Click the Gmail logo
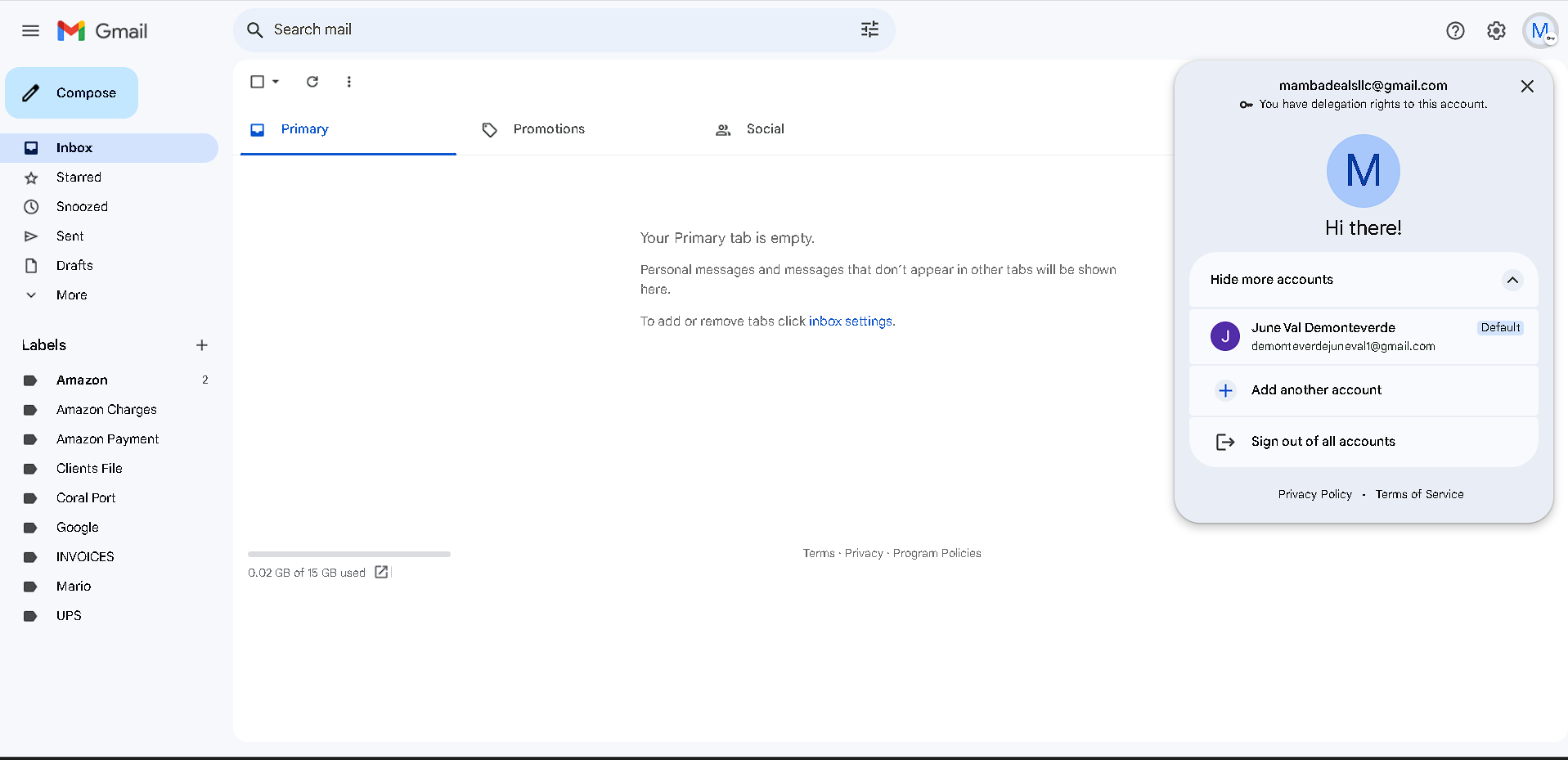Image resolution: width=1568 pixels, height=760 pixels. (x=102, y=31)
